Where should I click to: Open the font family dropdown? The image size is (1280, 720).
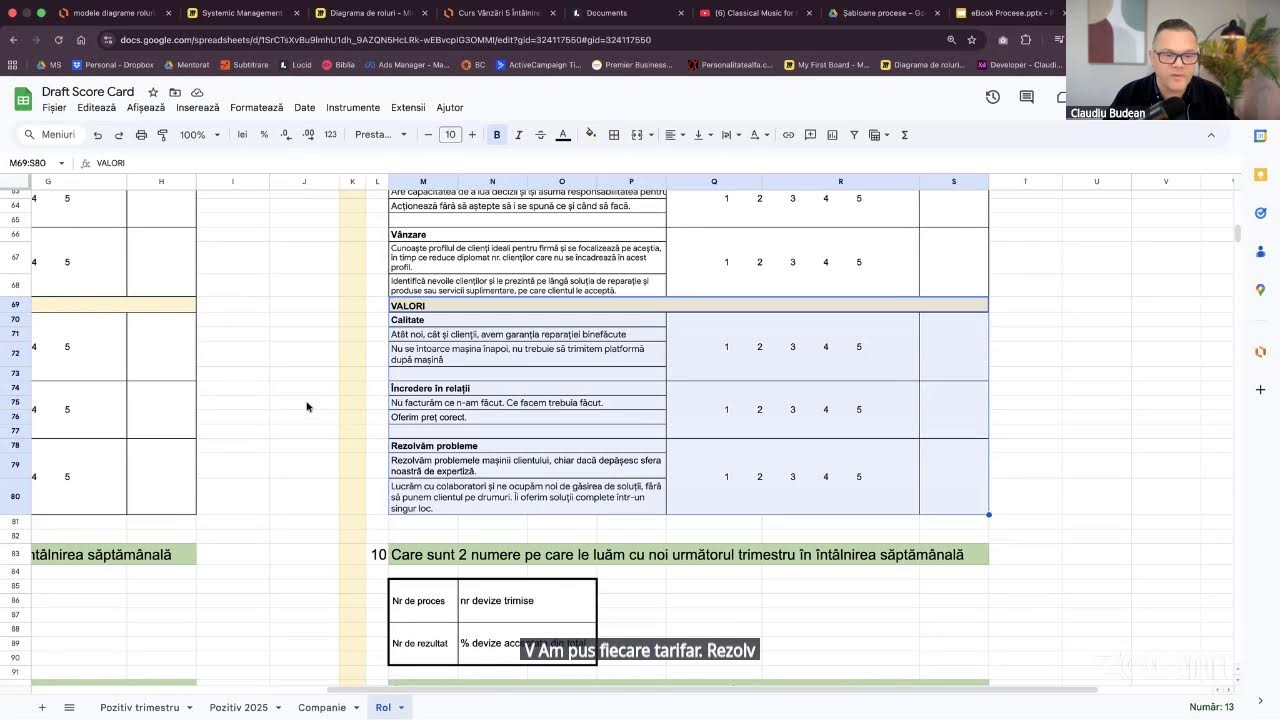(x=381, y=135)
